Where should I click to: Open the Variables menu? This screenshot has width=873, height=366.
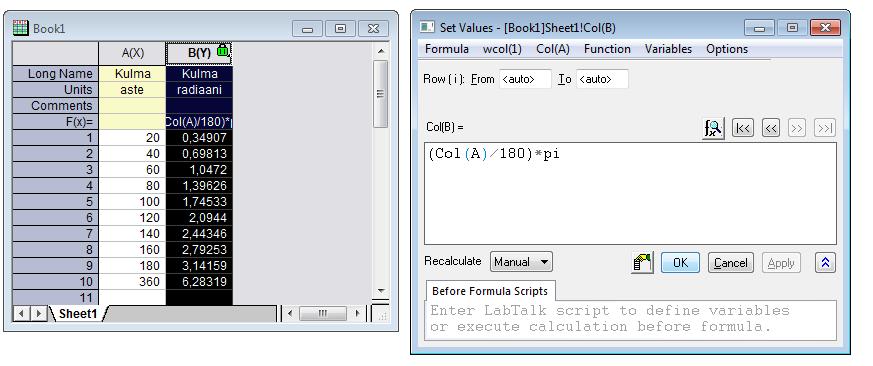tap(668, 49)
